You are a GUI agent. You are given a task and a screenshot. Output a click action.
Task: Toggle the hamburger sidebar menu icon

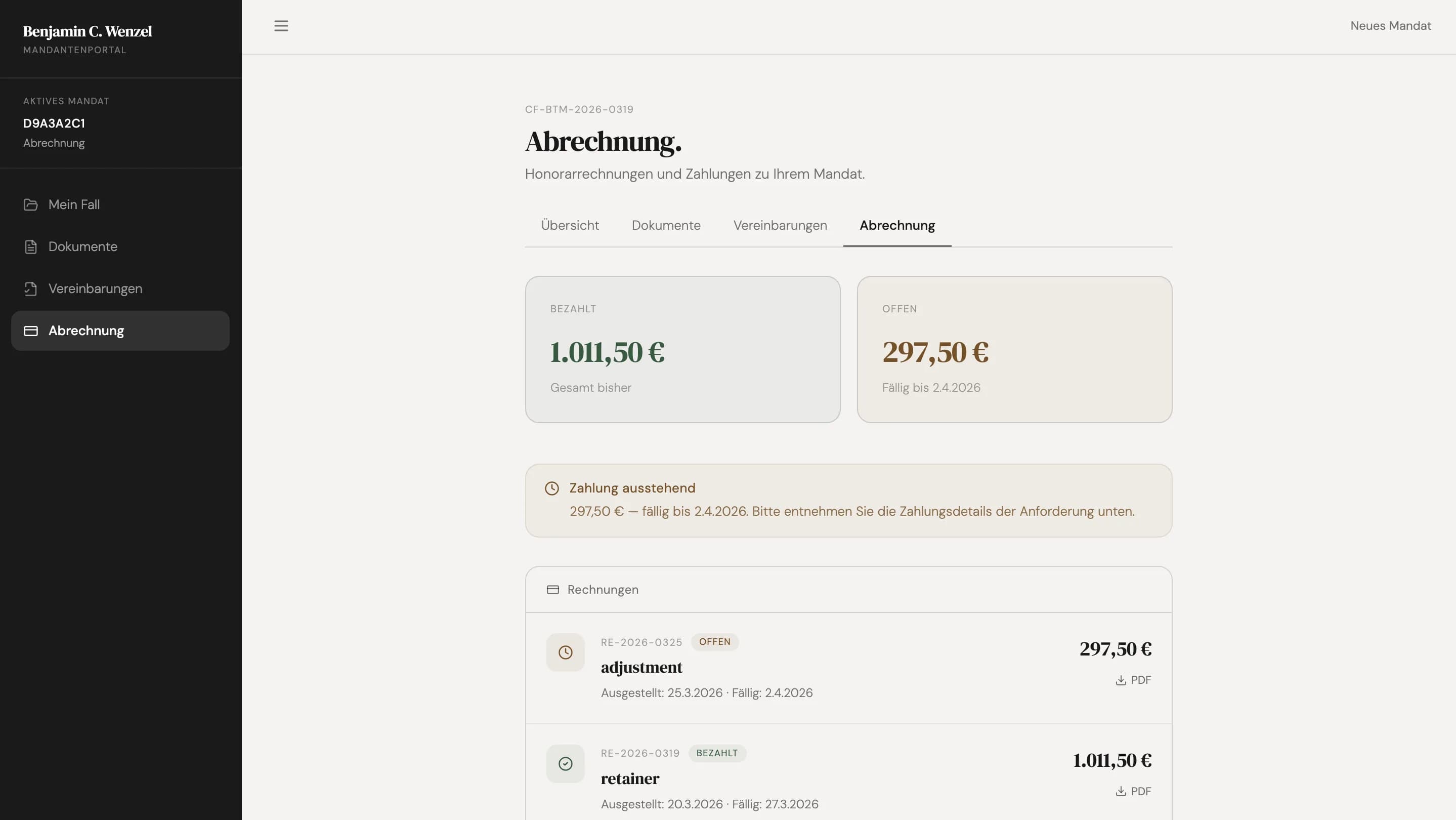(281, 26)
